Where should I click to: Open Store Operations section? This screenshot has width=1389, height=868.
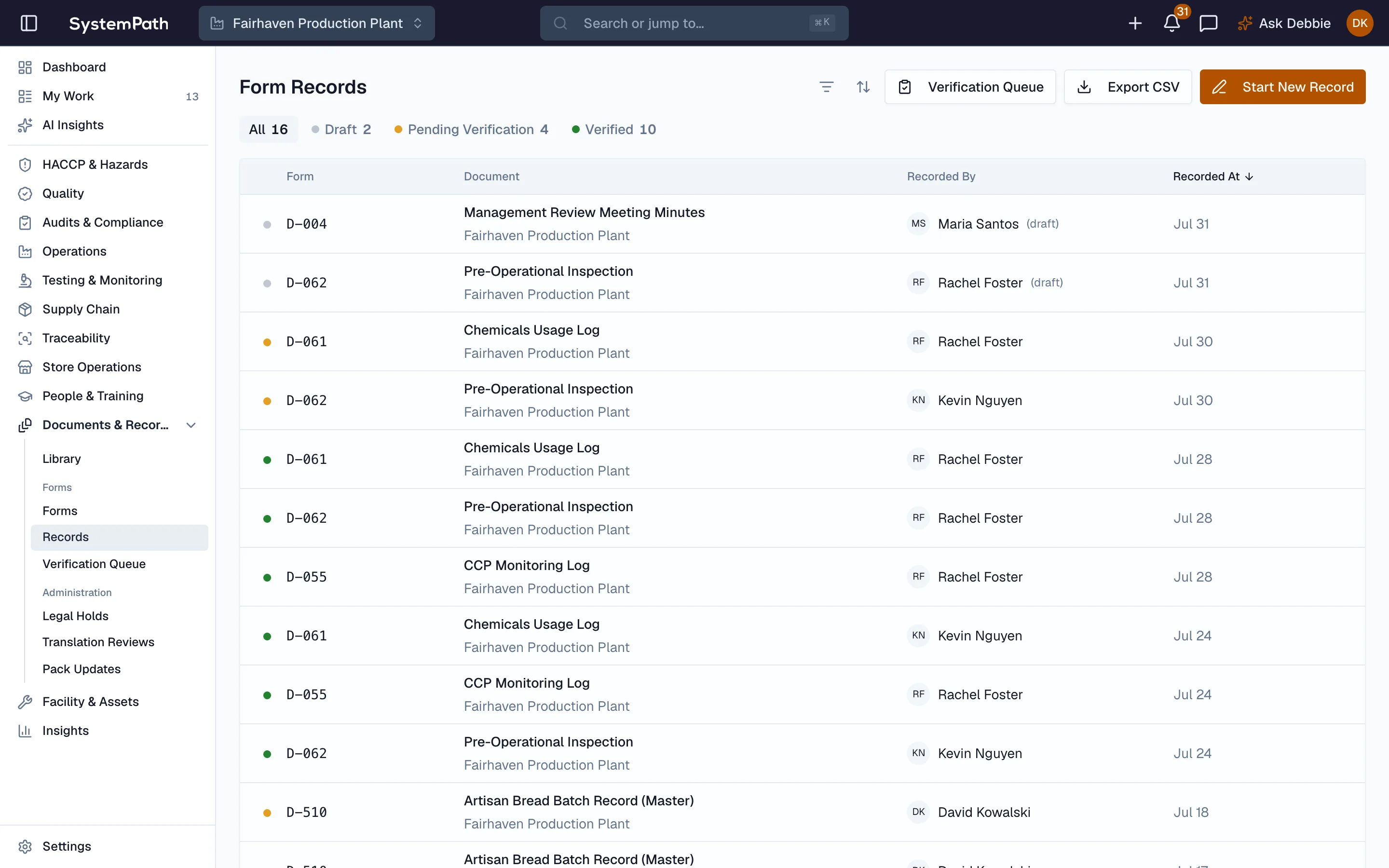[108, 367]
